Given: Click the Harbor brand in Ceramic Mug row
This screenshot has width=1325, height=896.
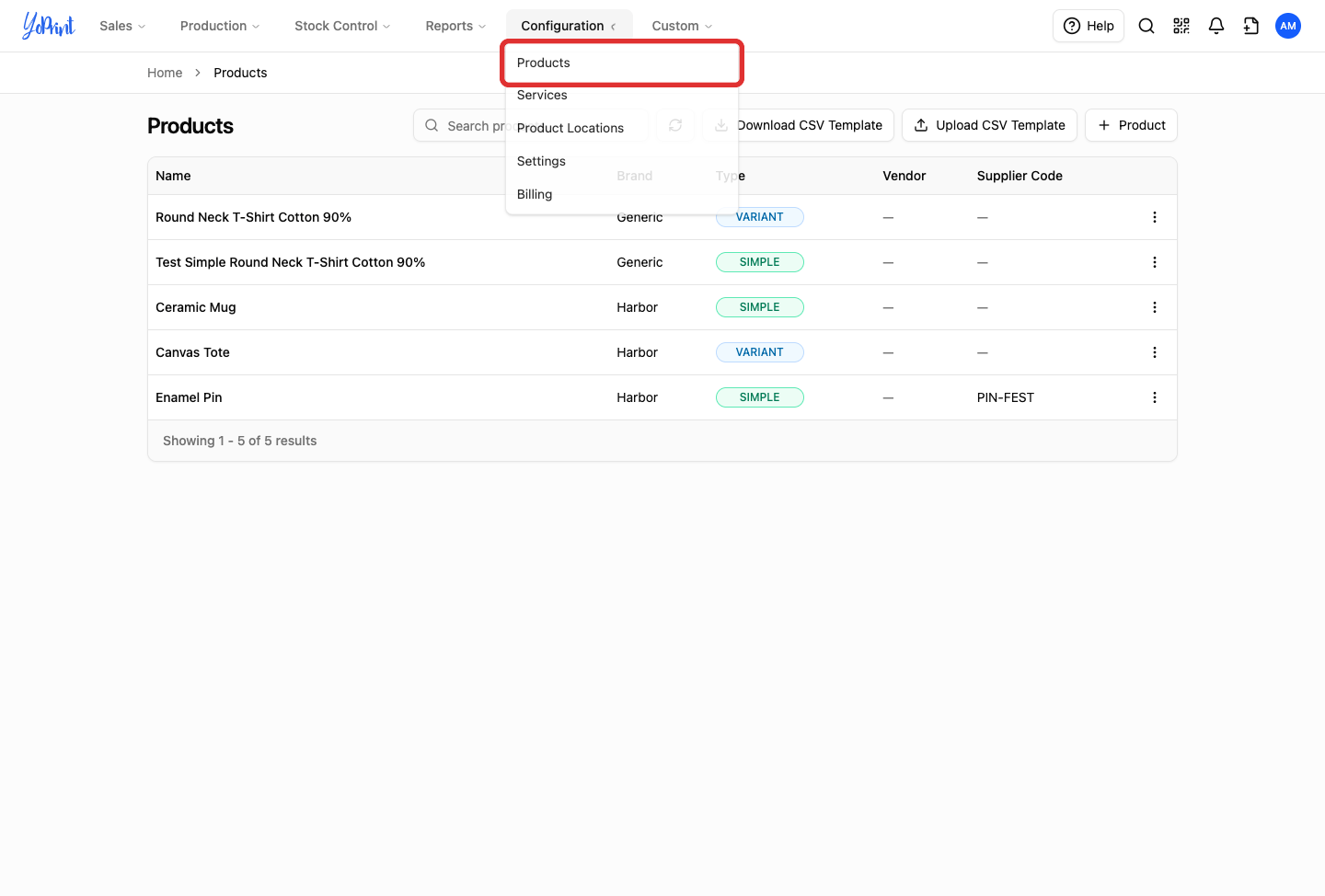Looking at the screenshot, I should [x=637, y=307].
